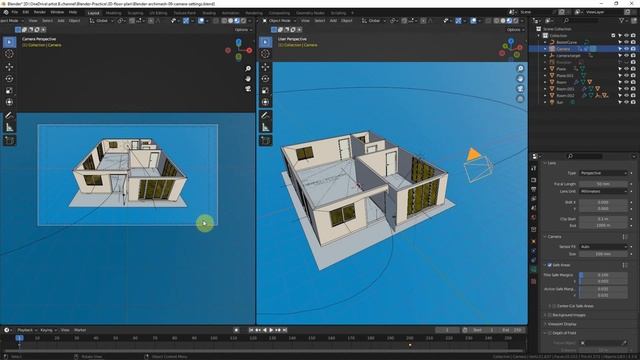Uncheck the Safe Areas checkbox
640x360 pixels.
[x=549, y=265]
